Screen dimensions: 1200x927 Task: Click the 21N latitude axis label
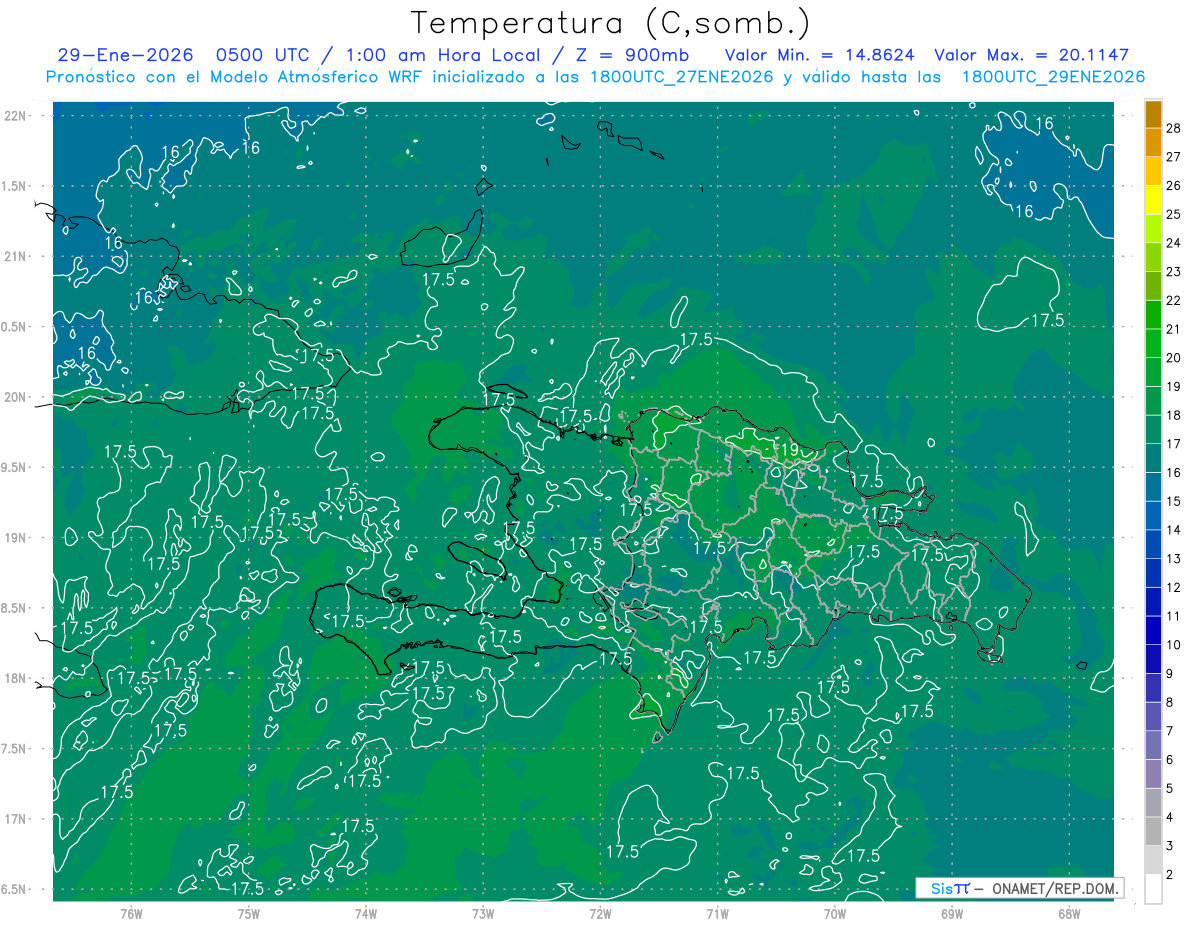coord(16,256)
